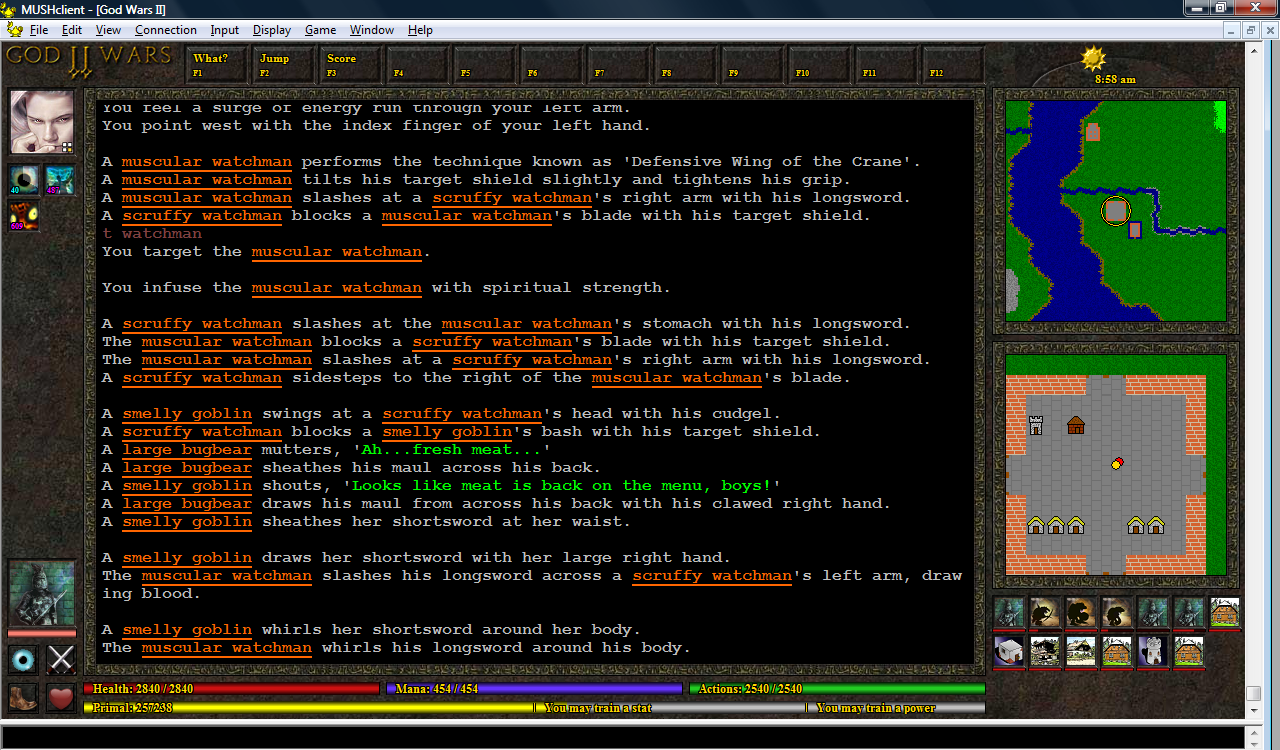Click the player marker on the town map
Viewport: 1280px width, 750px height.
tap(1117, 463)
